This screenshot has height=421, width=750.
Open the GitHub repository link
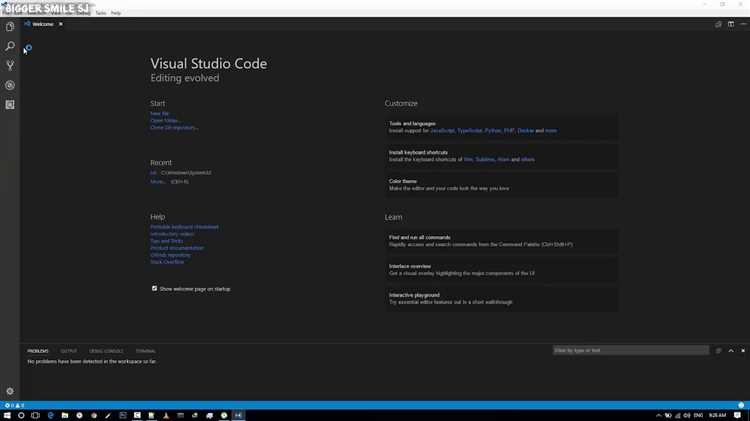[x=170, y=255]
